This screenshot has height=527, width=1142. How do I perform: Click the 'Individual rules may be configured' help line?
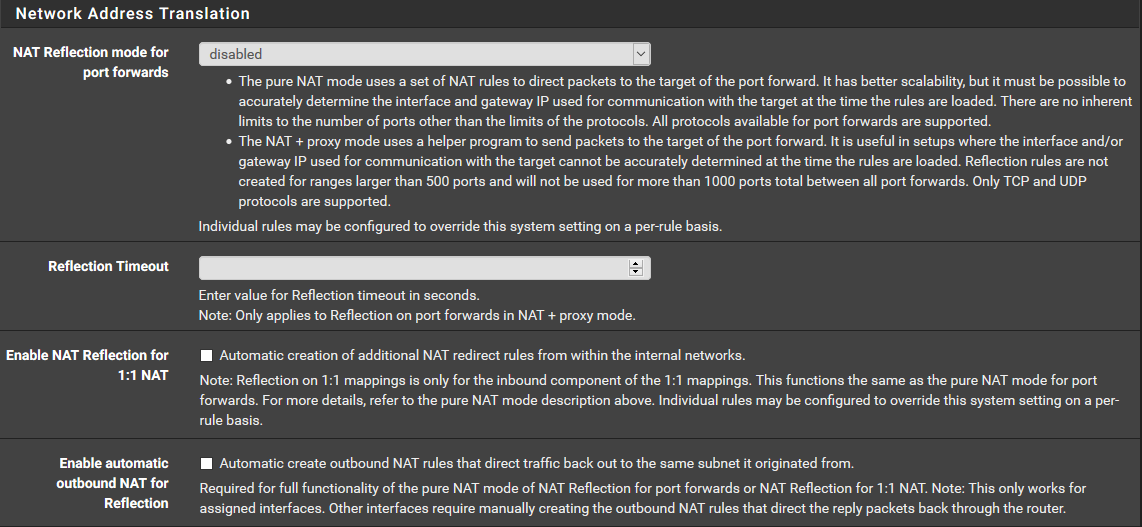460,227
